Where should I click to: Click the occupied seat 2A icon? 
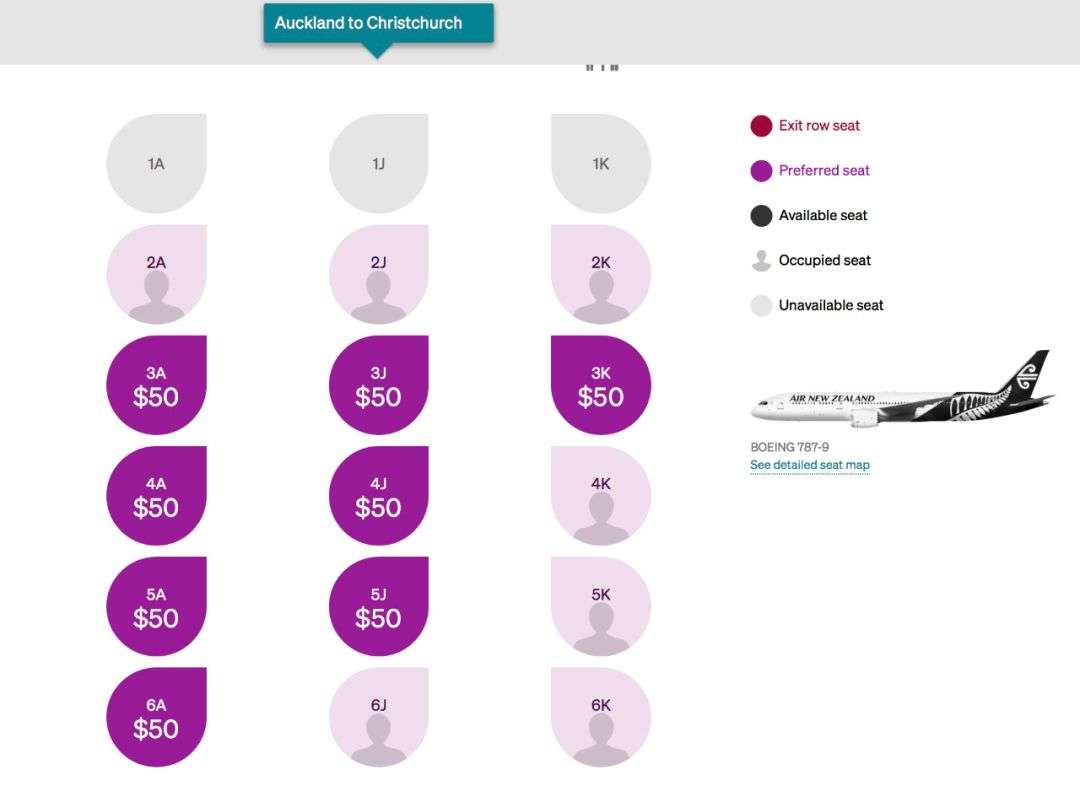[156, 274]
